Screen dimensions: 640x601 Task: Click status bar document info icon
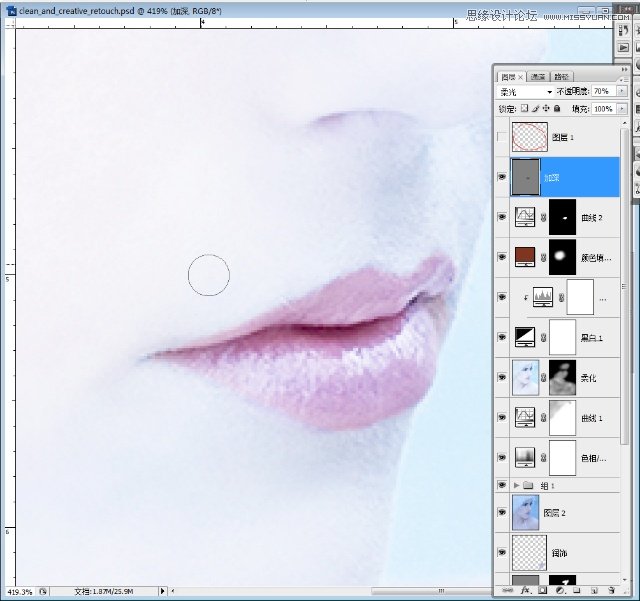[43, 591]
